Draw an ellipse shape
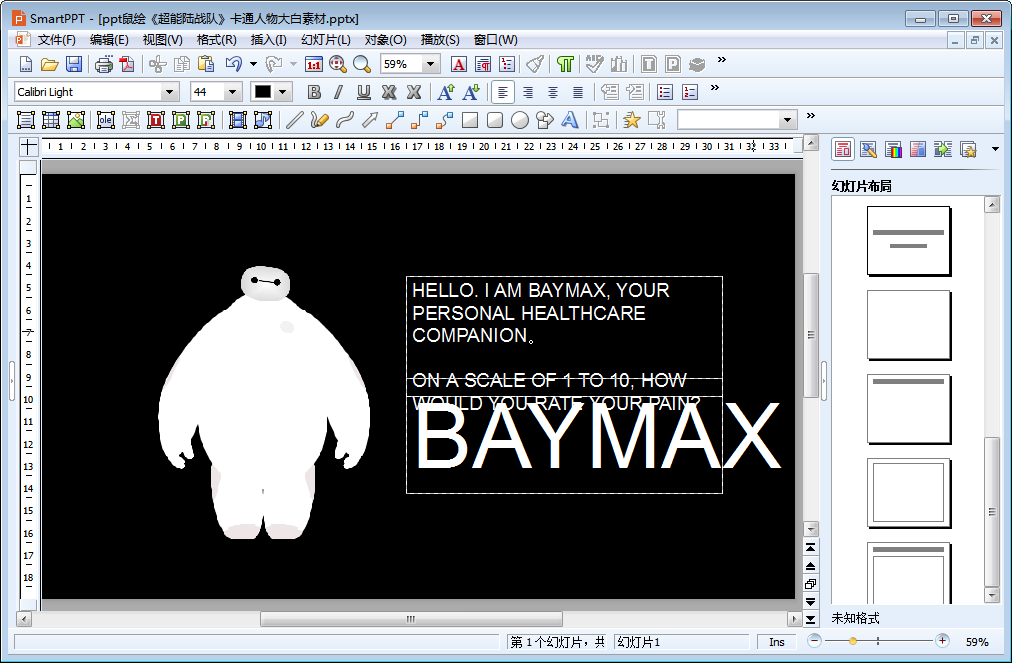Viewport: 1012px width, 663px height. click(x=520, y=119)
